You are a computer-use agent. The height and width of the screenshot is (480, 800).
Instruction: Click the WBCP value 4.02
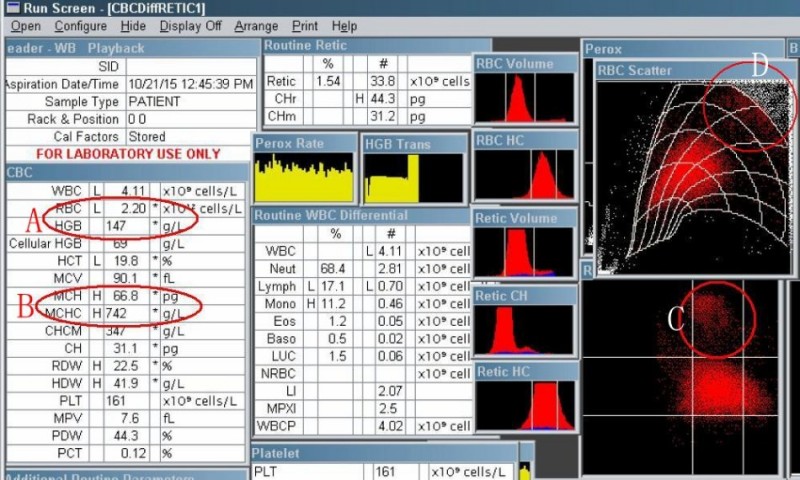tap(390, 425)
